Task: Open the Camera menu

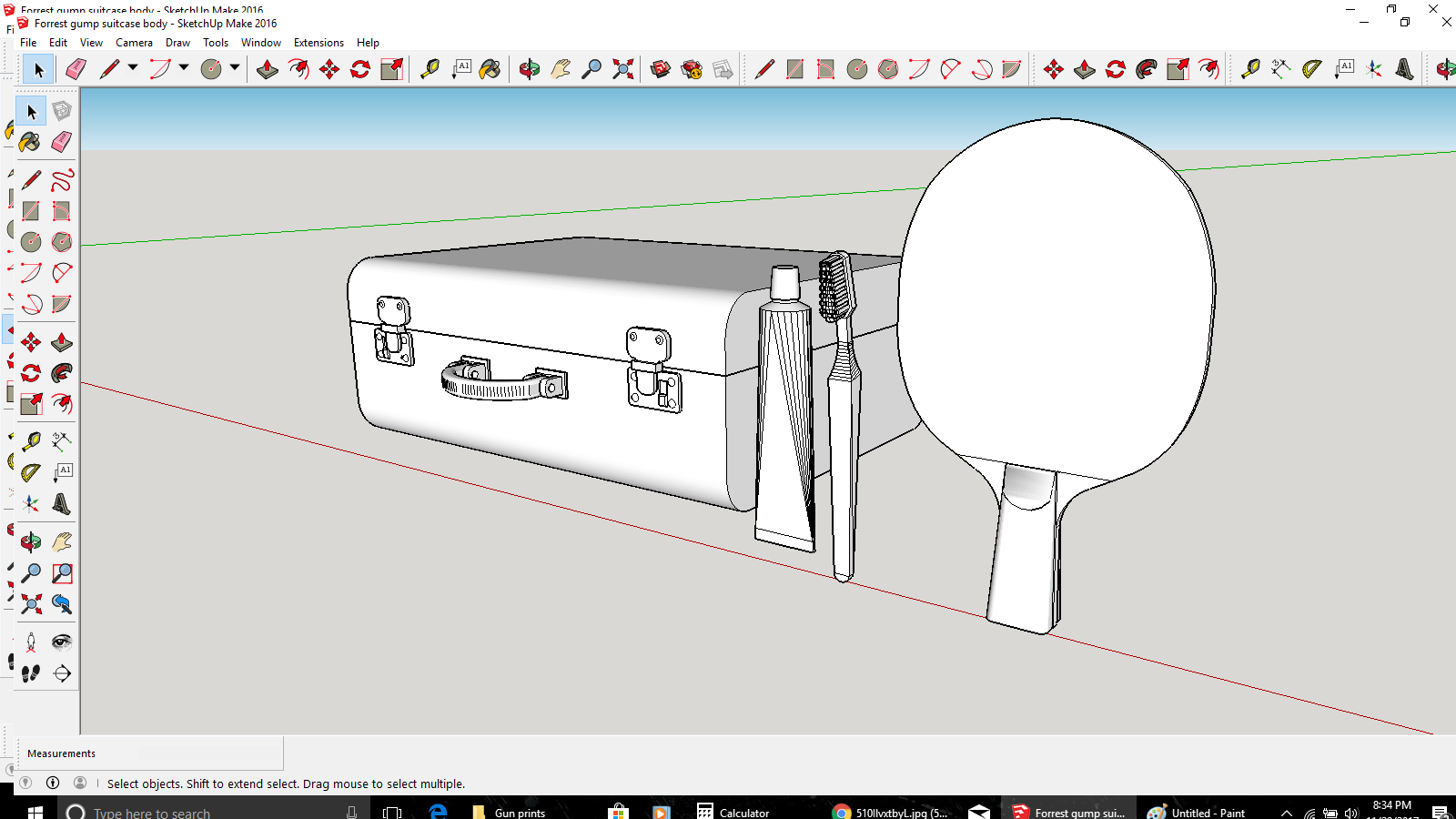Action: click(x=134, y=43)
